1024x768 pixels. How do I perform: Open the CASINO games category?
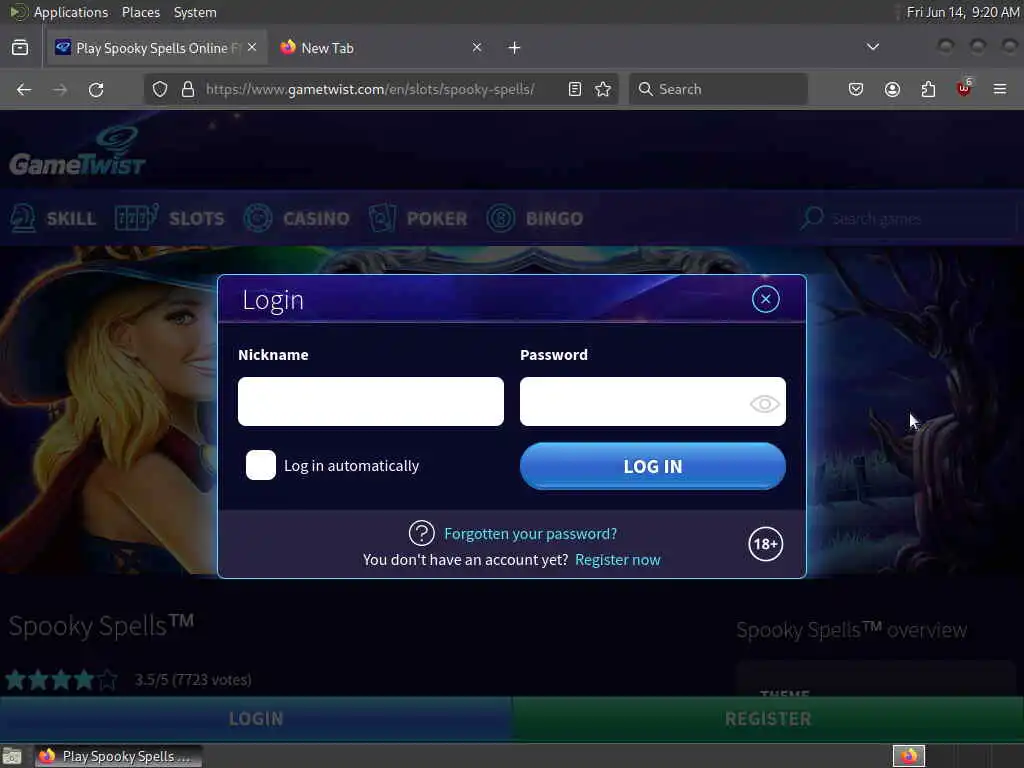click(x=296, y=218)
